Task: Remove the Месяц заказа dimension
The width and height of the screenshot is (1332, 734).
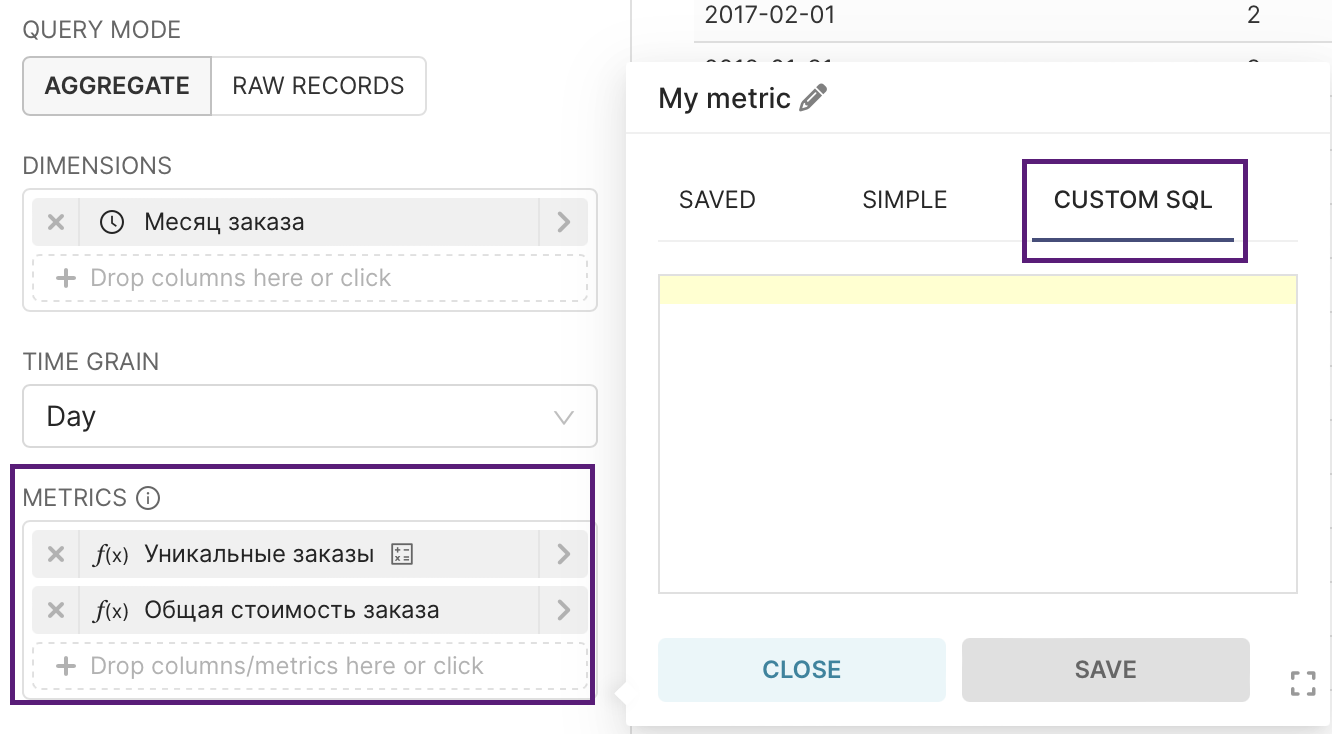Action: (56, 222)
